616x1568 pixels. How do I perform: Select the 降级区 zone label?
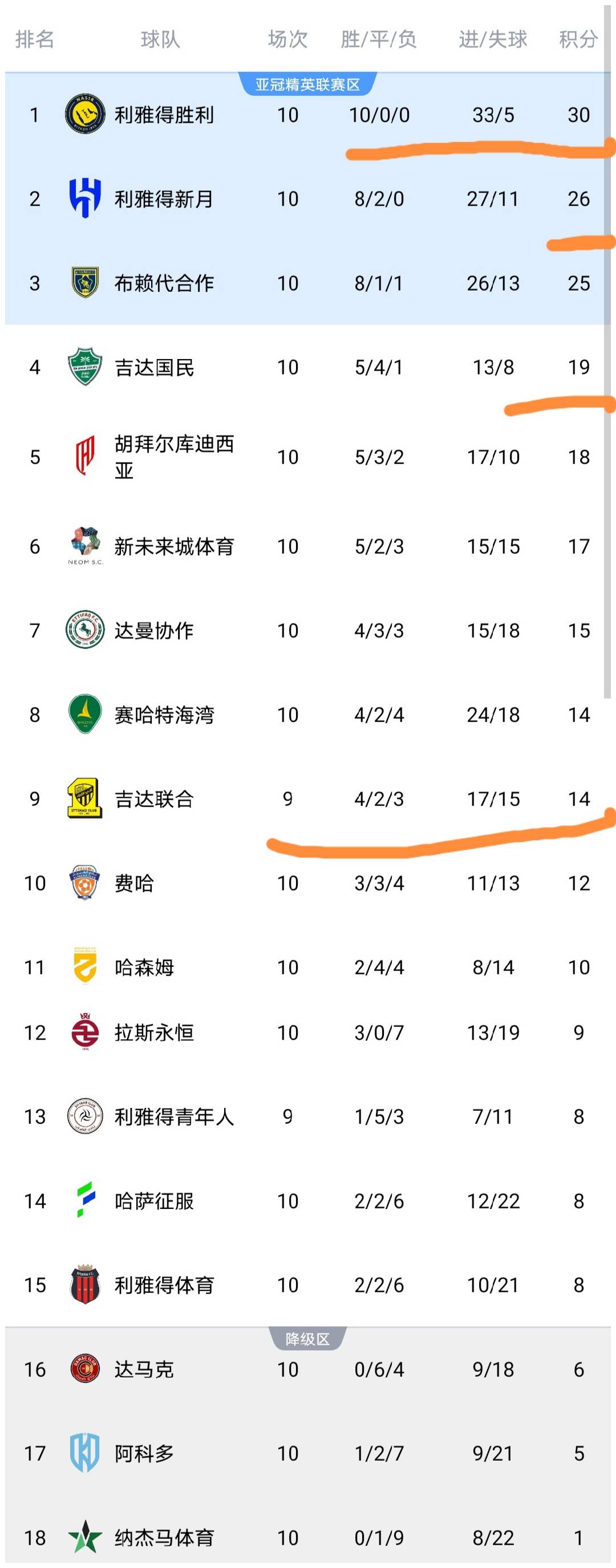point(307,1339)
